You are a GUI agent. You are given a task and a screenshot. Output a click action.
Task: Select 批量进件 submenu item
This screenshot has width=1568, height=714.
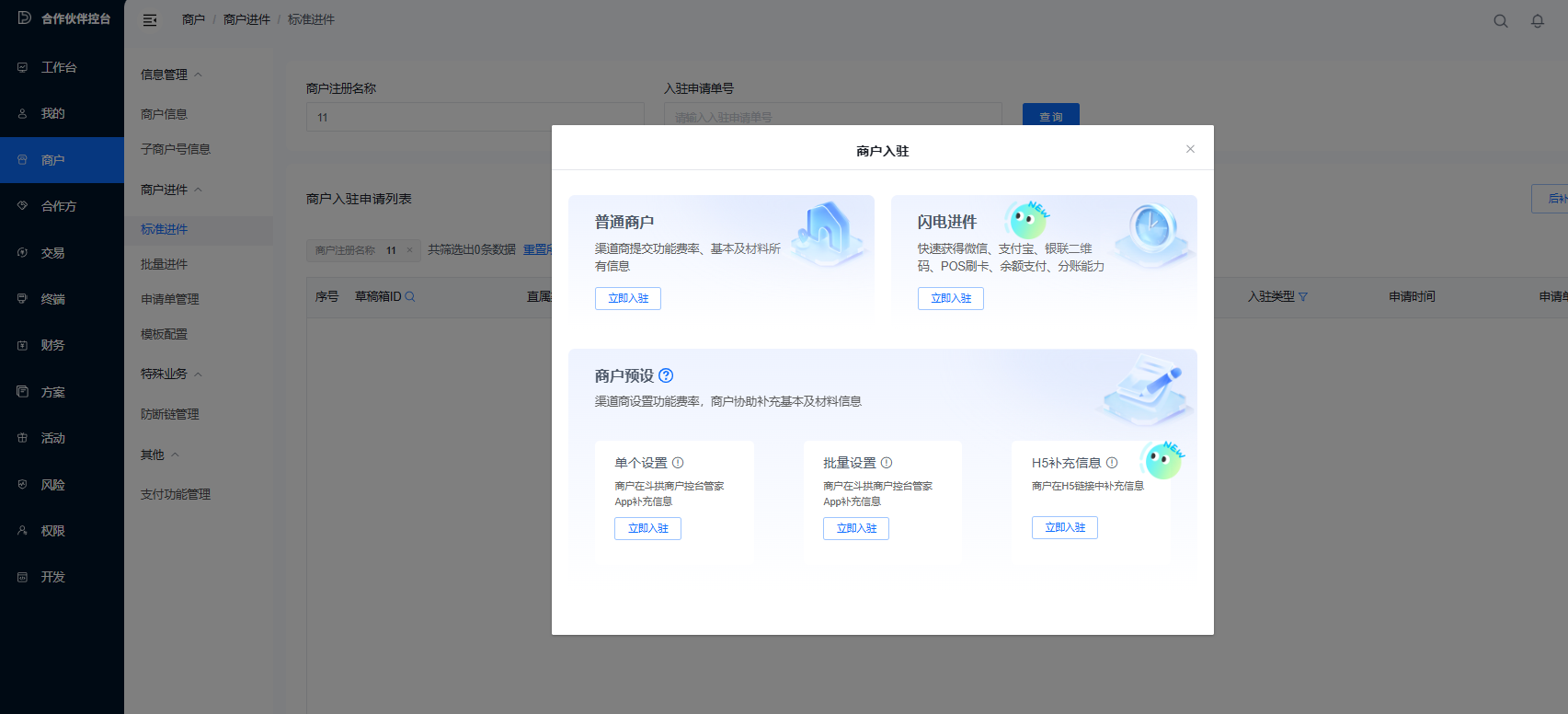pos(164,264)
